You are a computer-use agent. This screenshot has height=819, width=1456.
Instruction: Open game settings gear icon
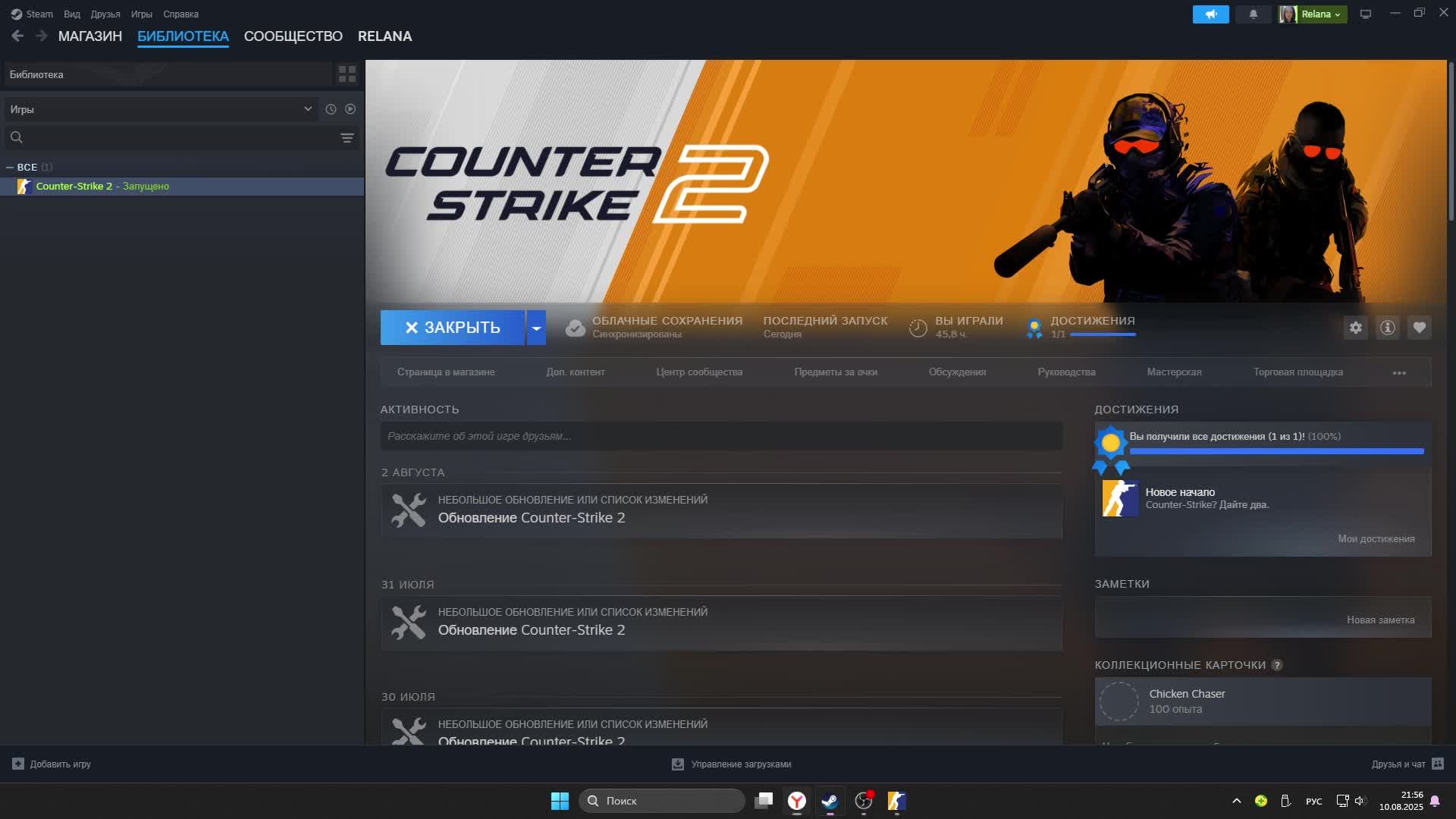(x=1355, y=328)
